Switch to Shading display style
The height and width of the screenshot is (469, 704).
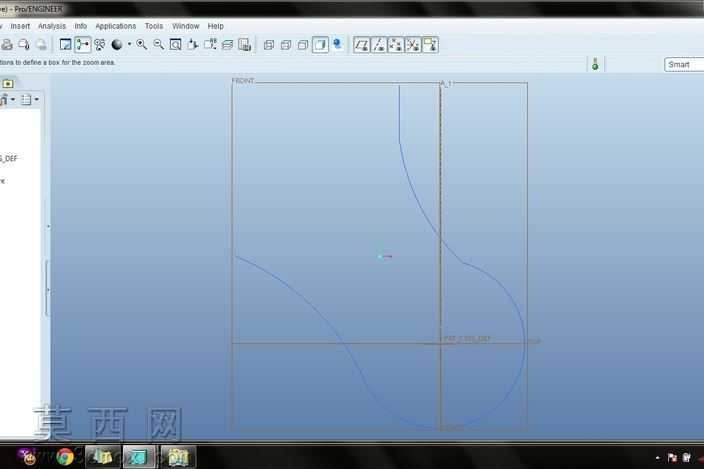[x=321, y=45]
